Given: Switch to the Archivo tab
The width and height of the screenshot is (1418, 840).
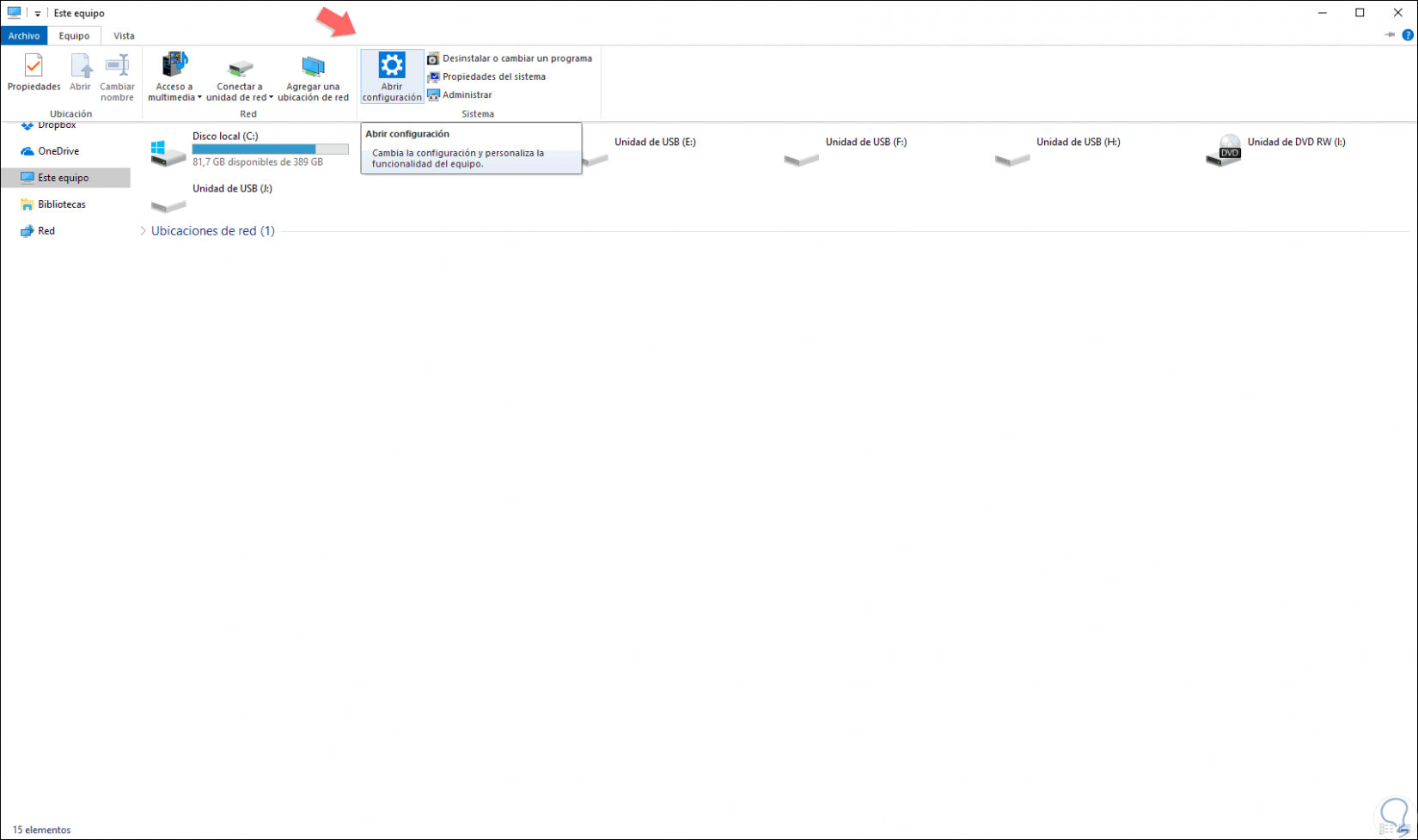Looking at the screenshot, I should pos(24,36).
